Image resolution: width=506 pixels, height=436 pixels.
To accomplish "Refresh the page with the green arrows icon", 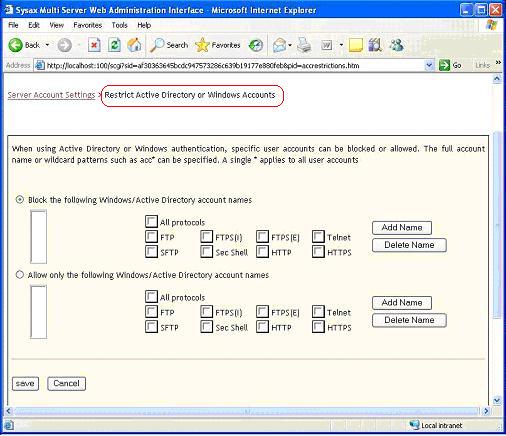I will 114,45.
